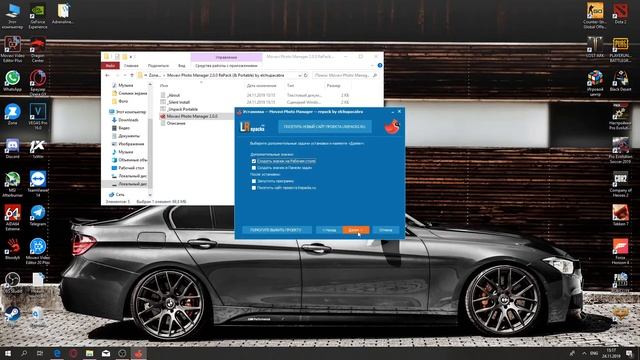Click the help develop project button
Viewport: 640px width, 360px height.
276,230
